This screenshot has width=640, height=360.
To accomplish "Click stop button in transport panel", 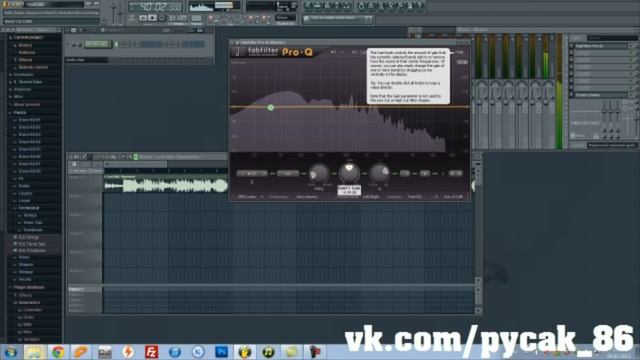I will tap(152, 18).
